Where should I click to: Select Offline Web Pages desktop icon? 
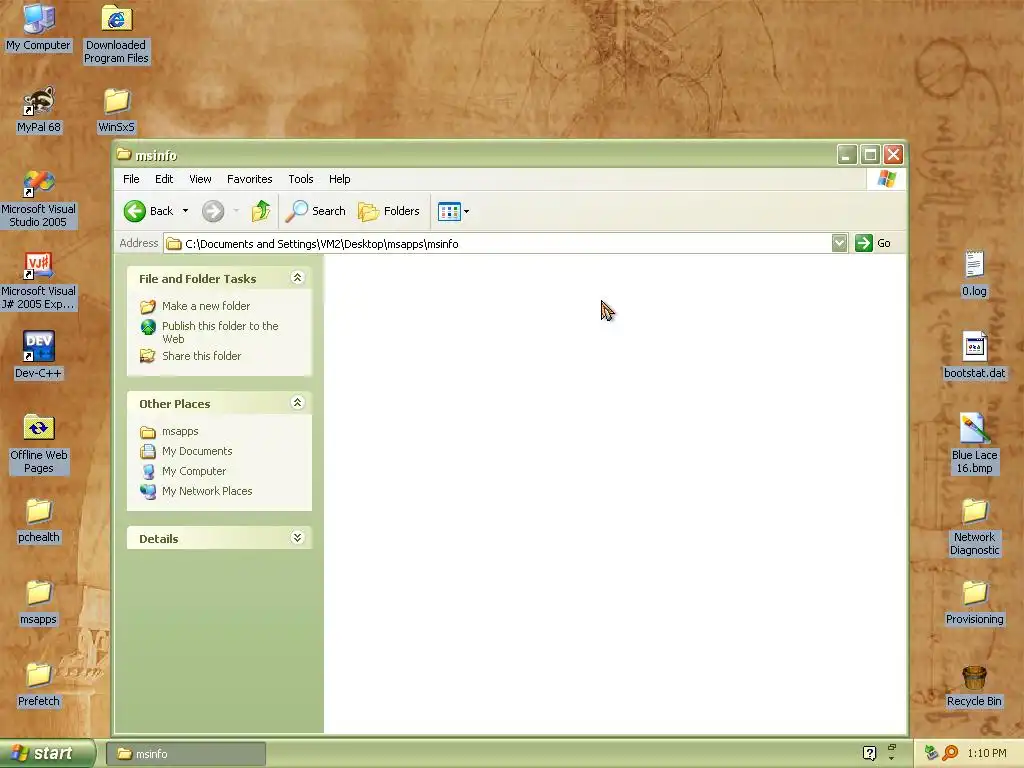(x=39, y=444)
